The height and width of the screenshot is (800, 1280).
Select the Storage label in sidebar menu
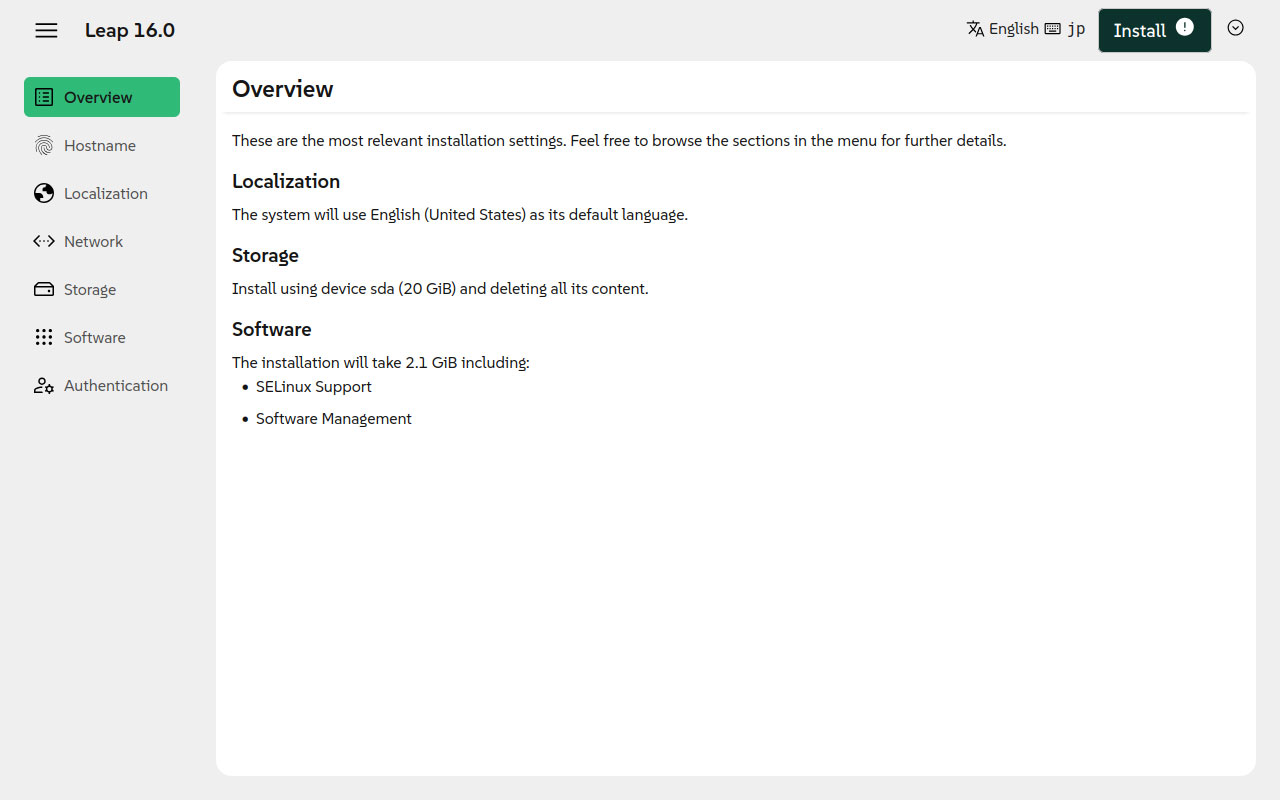pos(90,289)
